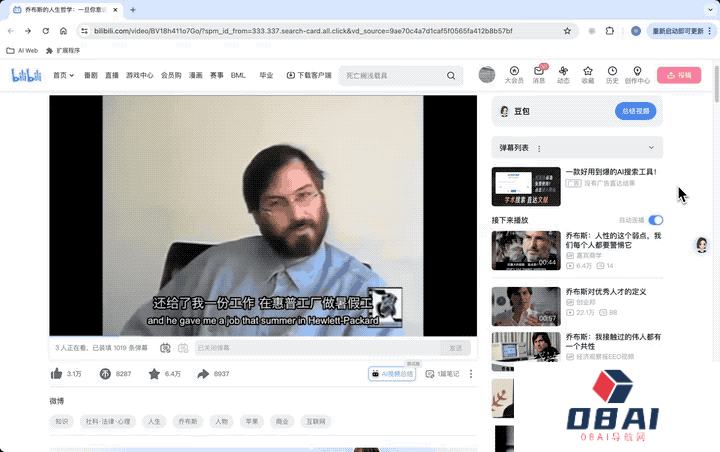Click the 收藏 favorites icon in header
This screenshot has width=720, height=452.
tap(587, 73)
